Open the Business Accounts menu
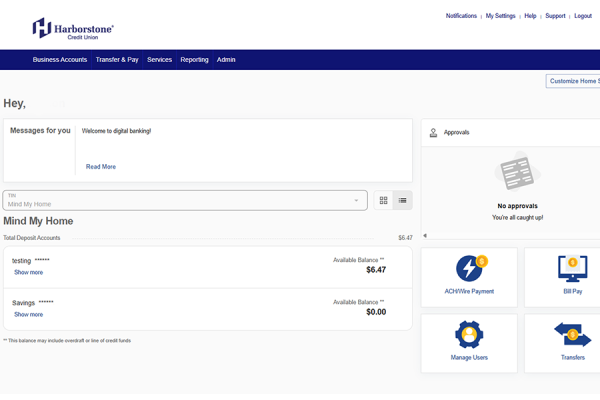Screen dimensions: 600x400 60,60
